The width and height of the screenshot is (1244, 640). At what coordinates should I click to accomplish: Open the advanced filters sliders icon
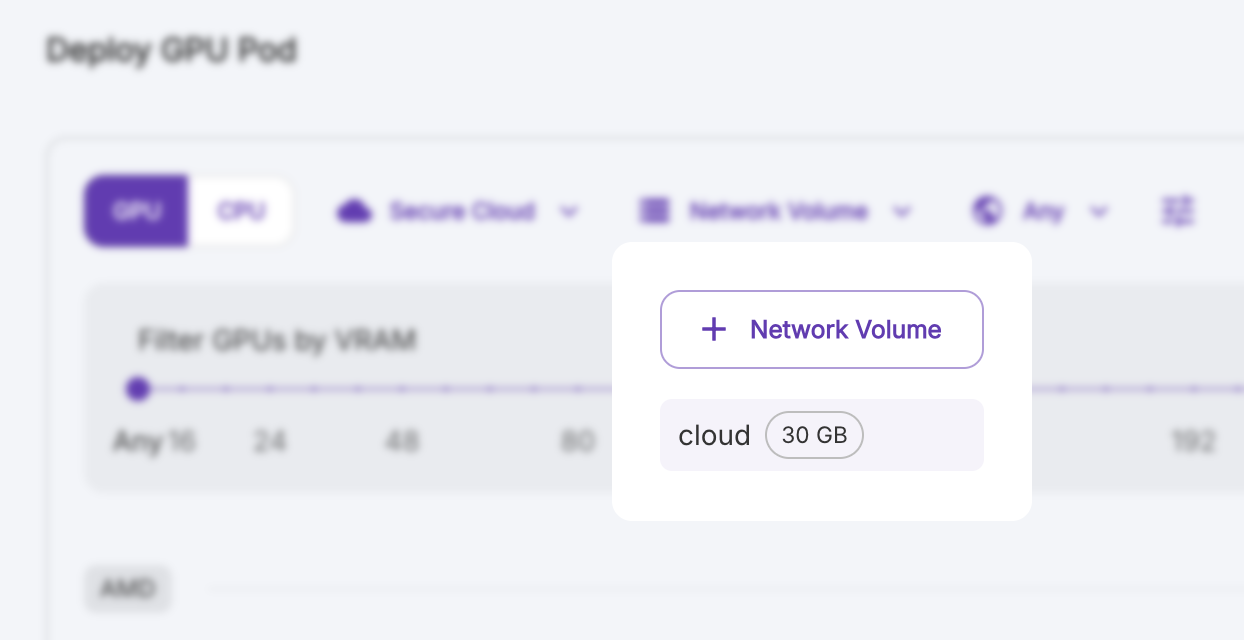coord(1178,211)
